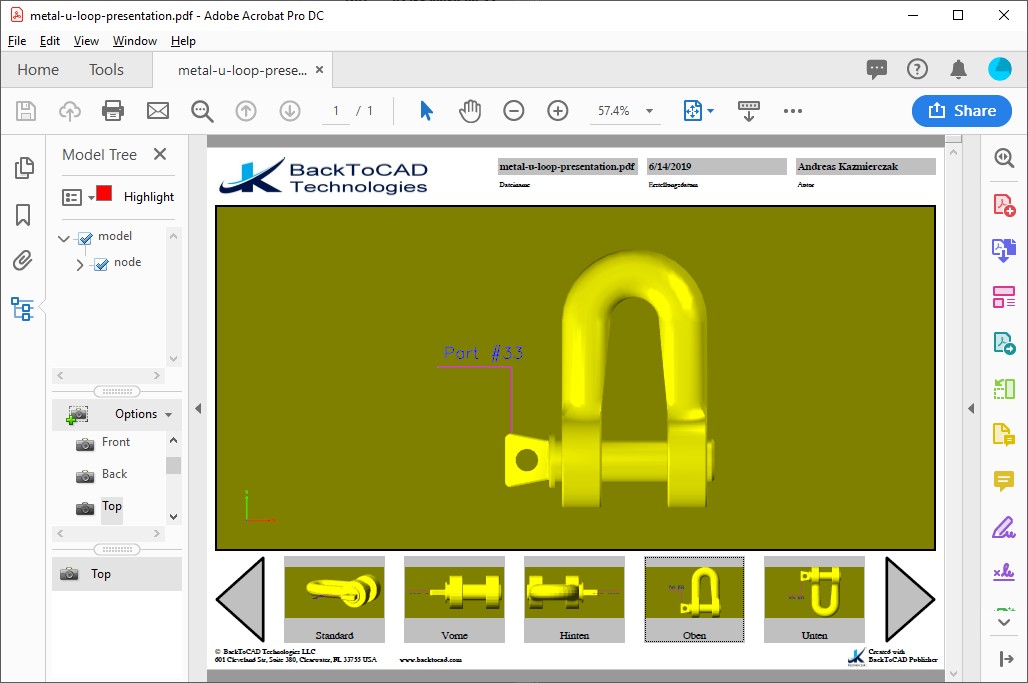Collapse the right tools pane arrow
This screenshot has height=683, width=1028.
point(971,408)
